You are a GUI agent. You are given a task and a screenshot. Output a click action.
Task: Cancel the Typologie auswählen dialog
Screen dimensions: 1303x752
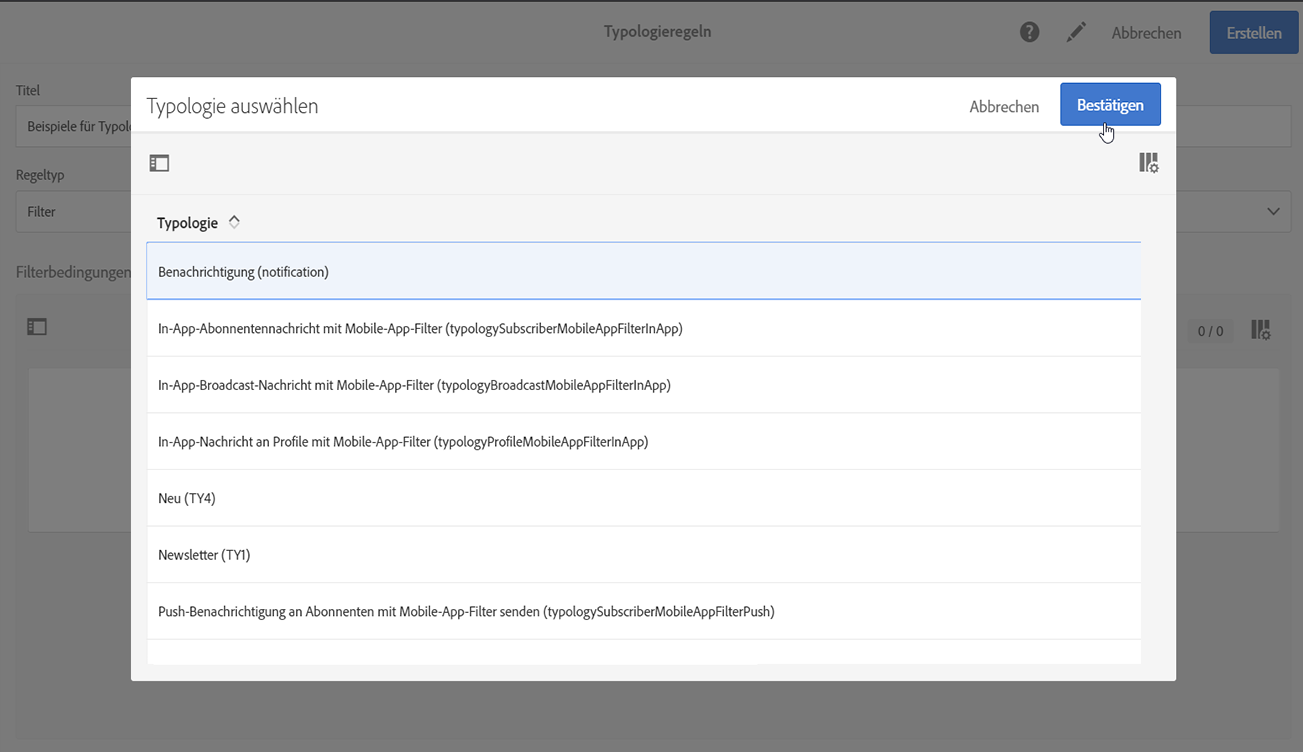1004,107
